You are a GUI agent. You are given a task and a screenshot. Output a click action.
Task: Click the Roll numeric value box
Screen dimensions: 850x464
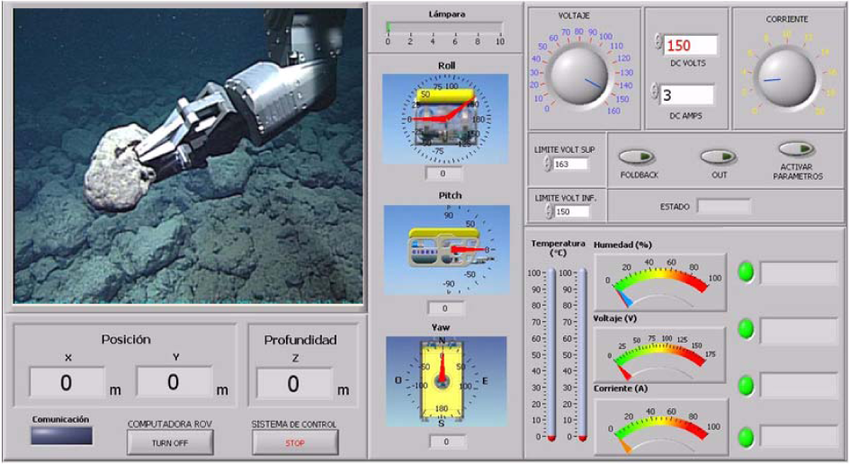tap(443, 174)
